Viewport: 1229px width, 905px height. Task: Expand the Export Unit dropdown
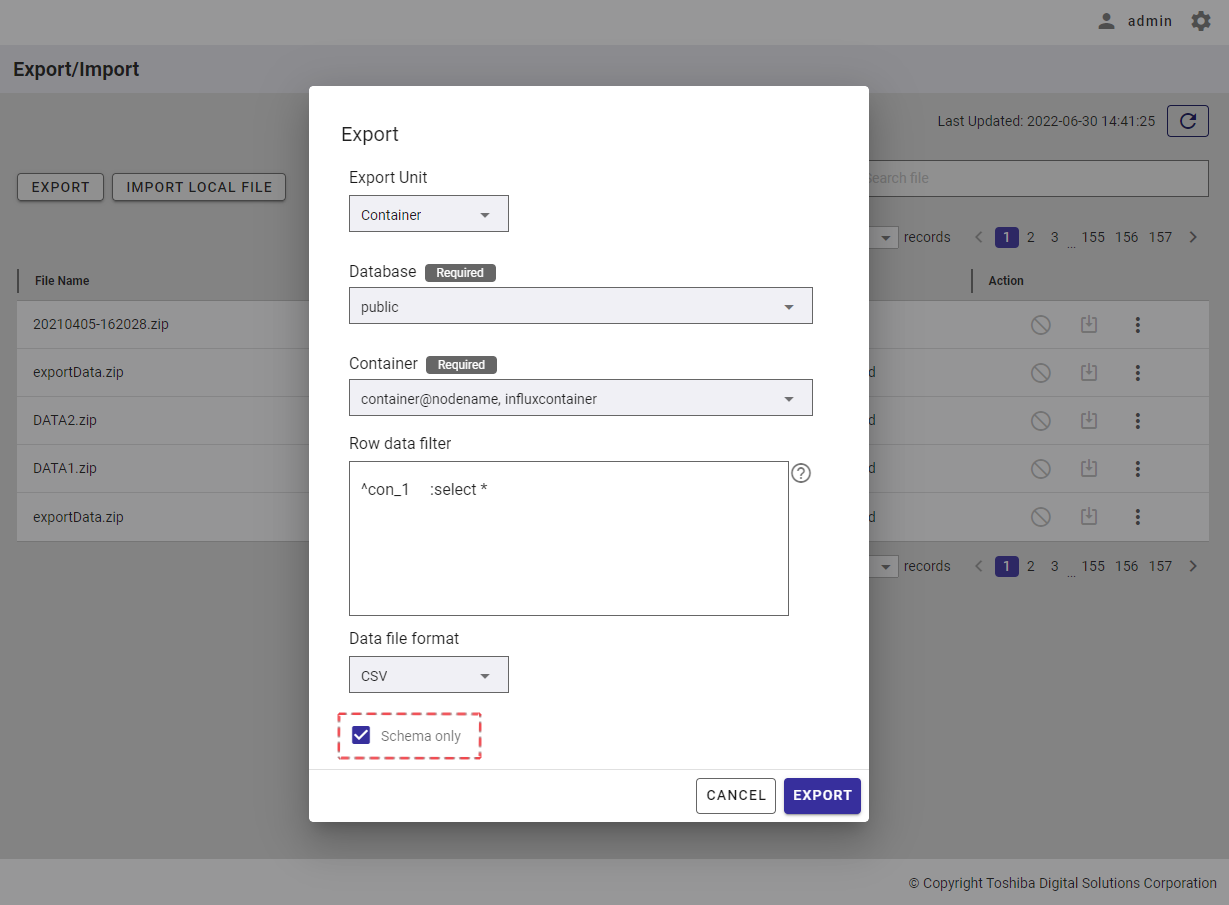pyautogui.click(x=428, y=214)
